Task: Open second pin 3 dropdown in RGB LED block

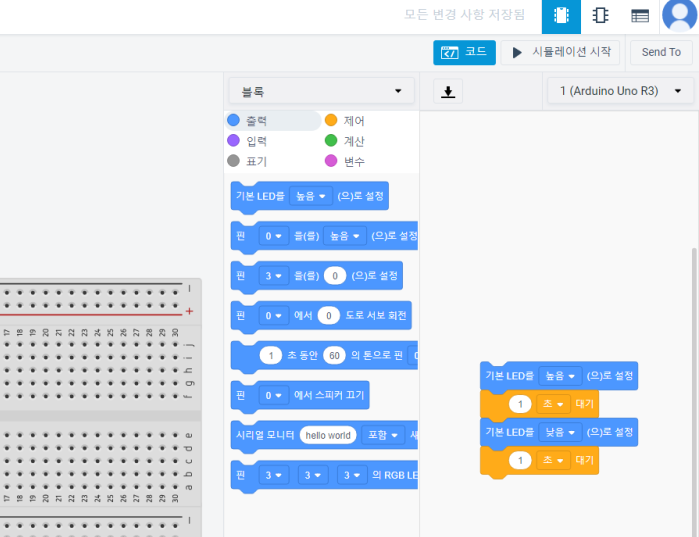Action: pyautogui.click(x=313, y=475)
